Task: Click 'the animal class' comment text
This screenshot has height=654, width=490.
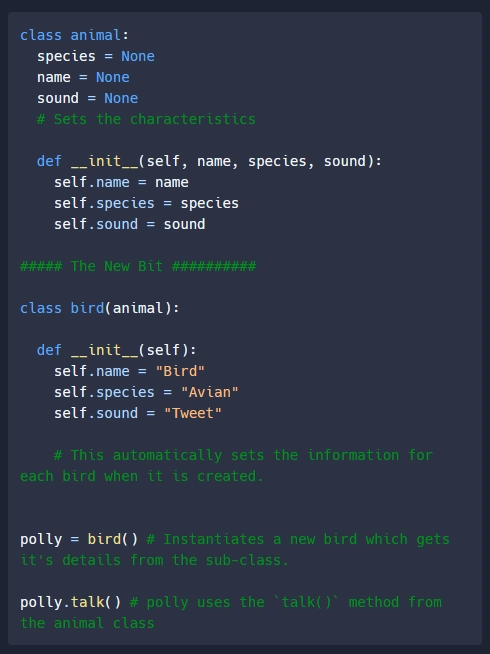Action: click(88, 623)
